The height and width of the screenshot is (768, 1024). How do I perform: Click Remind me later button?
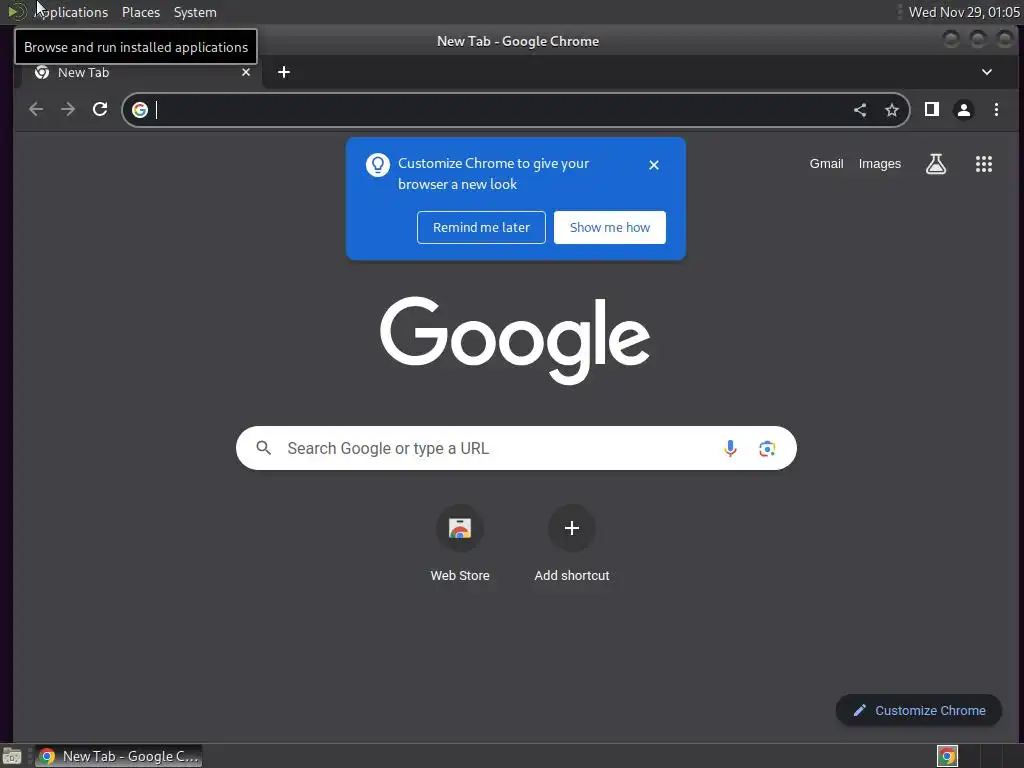pyautogui.click(x=481, y=227)
